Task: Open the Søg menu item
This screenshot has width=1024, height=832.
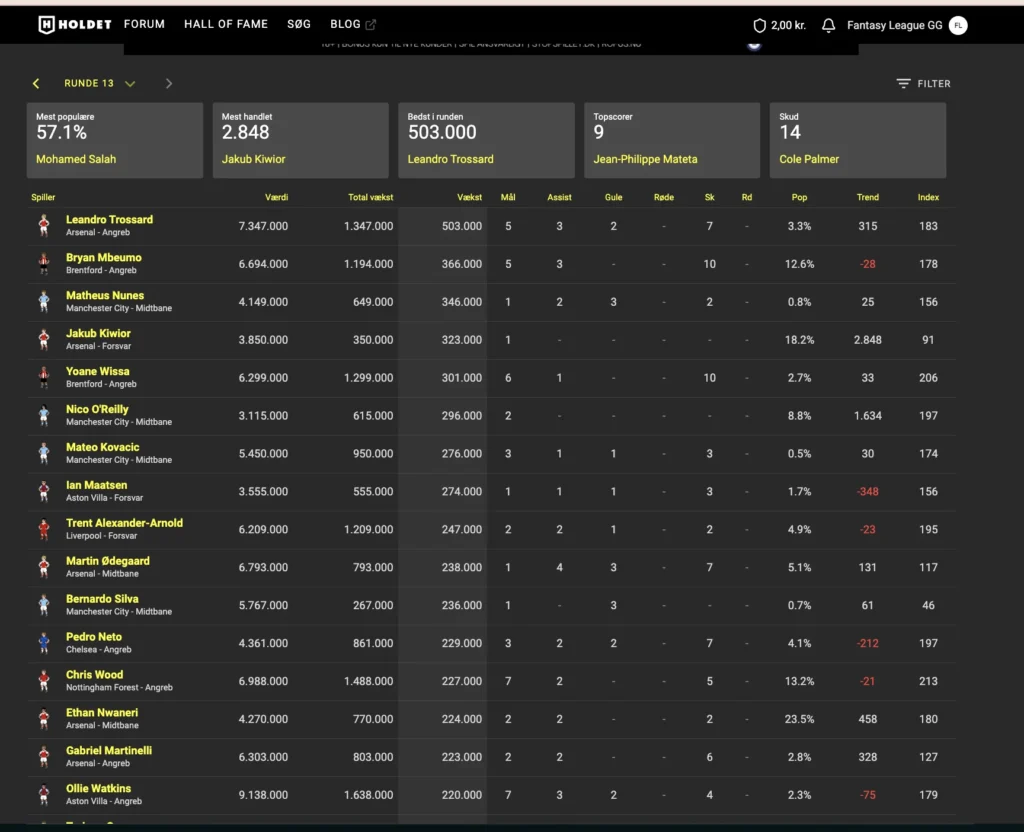Action: (x=299, y=24)
